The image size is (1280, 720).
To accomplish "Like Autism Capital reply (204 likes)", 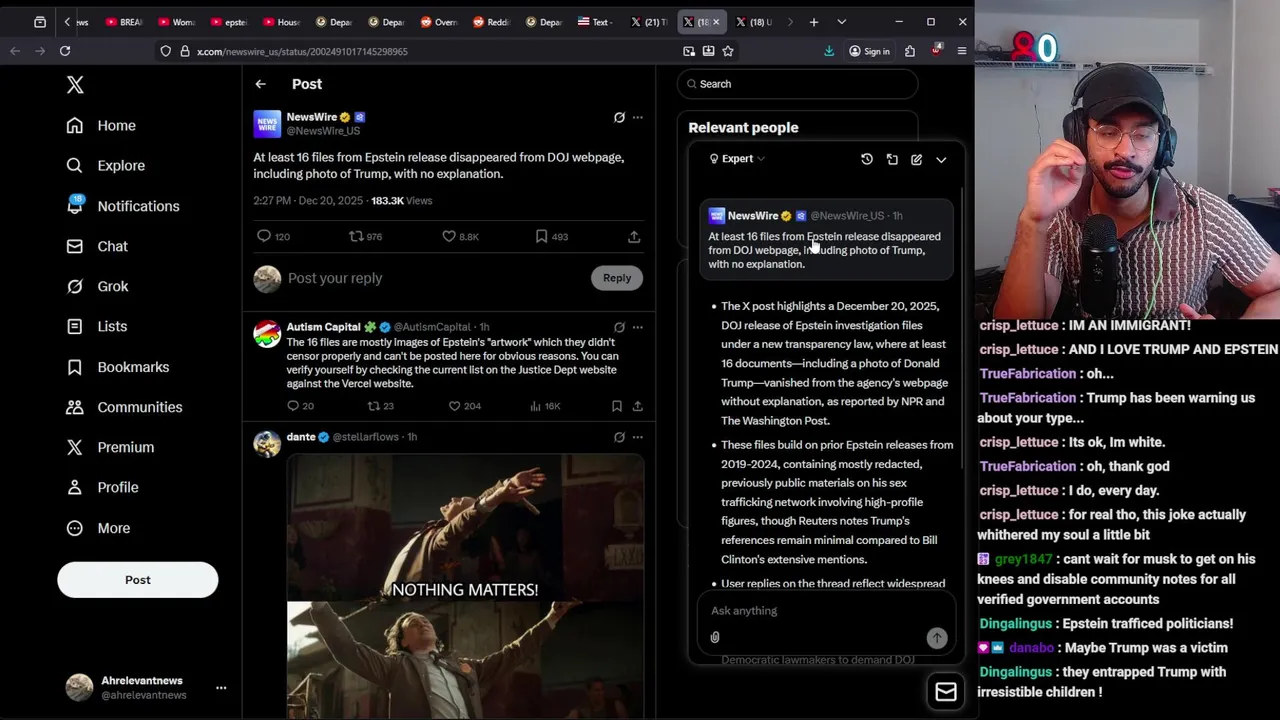I will [454, 405].
